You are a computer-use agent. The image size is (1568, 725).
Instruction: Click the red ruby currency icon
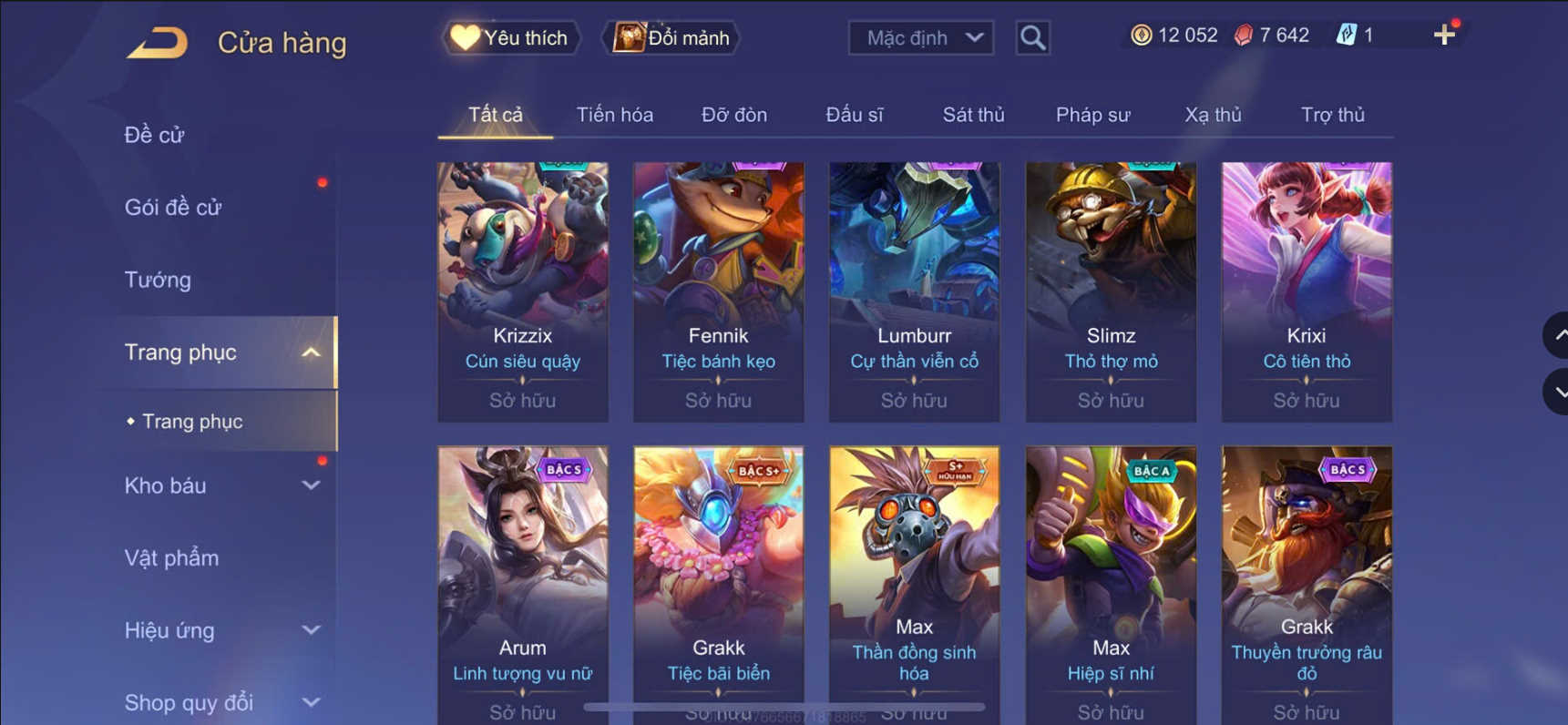(x=1244, y=36)
